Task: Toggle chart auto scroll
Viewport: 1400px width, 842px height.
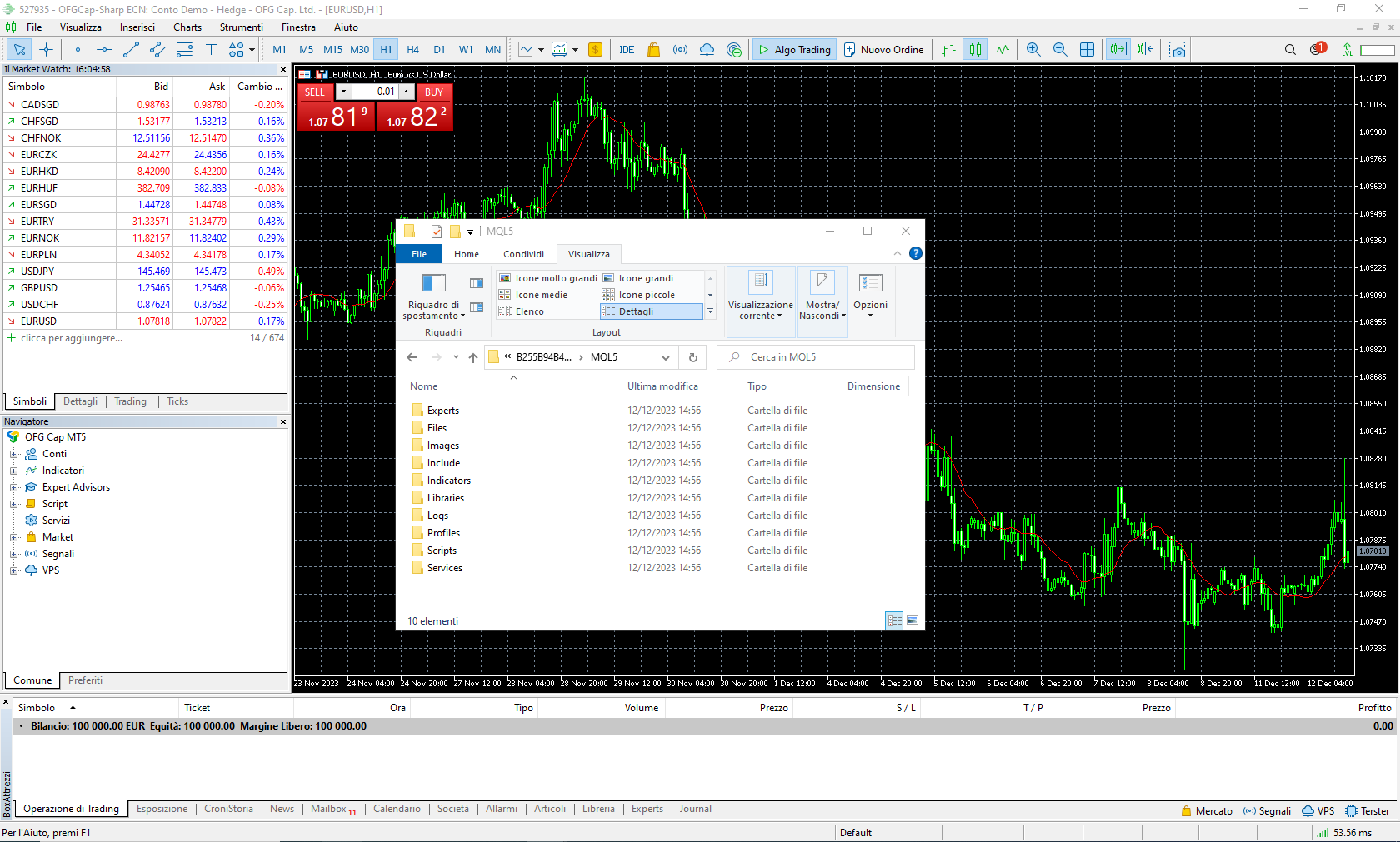Action: (x=1117, y=50)
